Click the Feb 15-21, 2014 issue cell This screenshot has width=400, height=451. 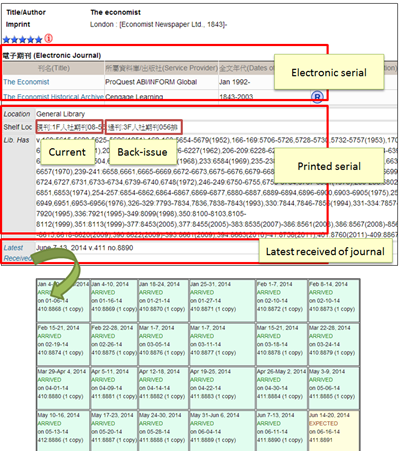click(63, 344)
